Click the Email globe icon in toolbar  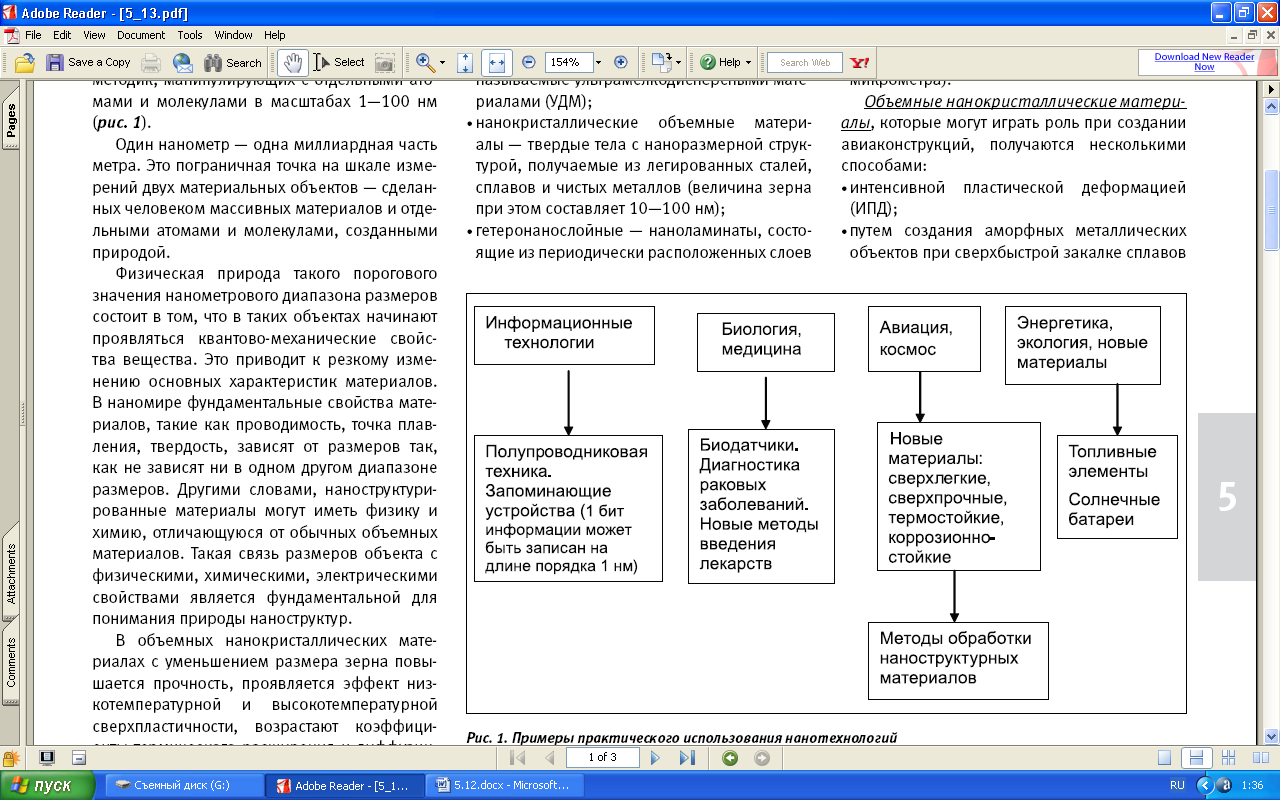(183, 62)
